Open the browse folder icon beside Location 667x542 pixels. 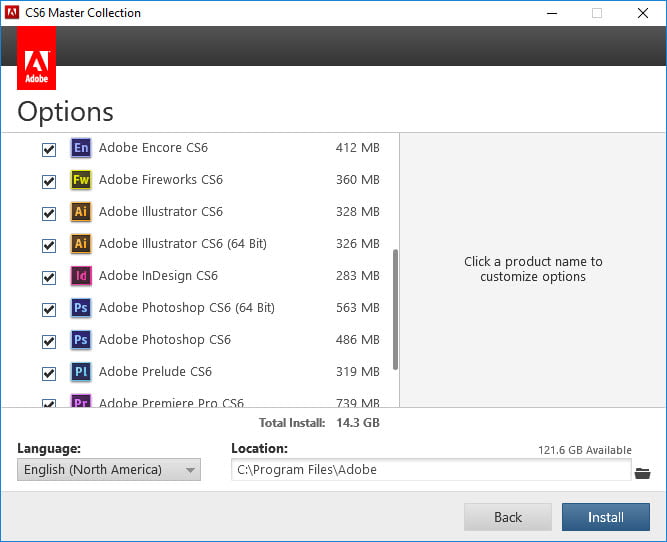tap(642, 473)
